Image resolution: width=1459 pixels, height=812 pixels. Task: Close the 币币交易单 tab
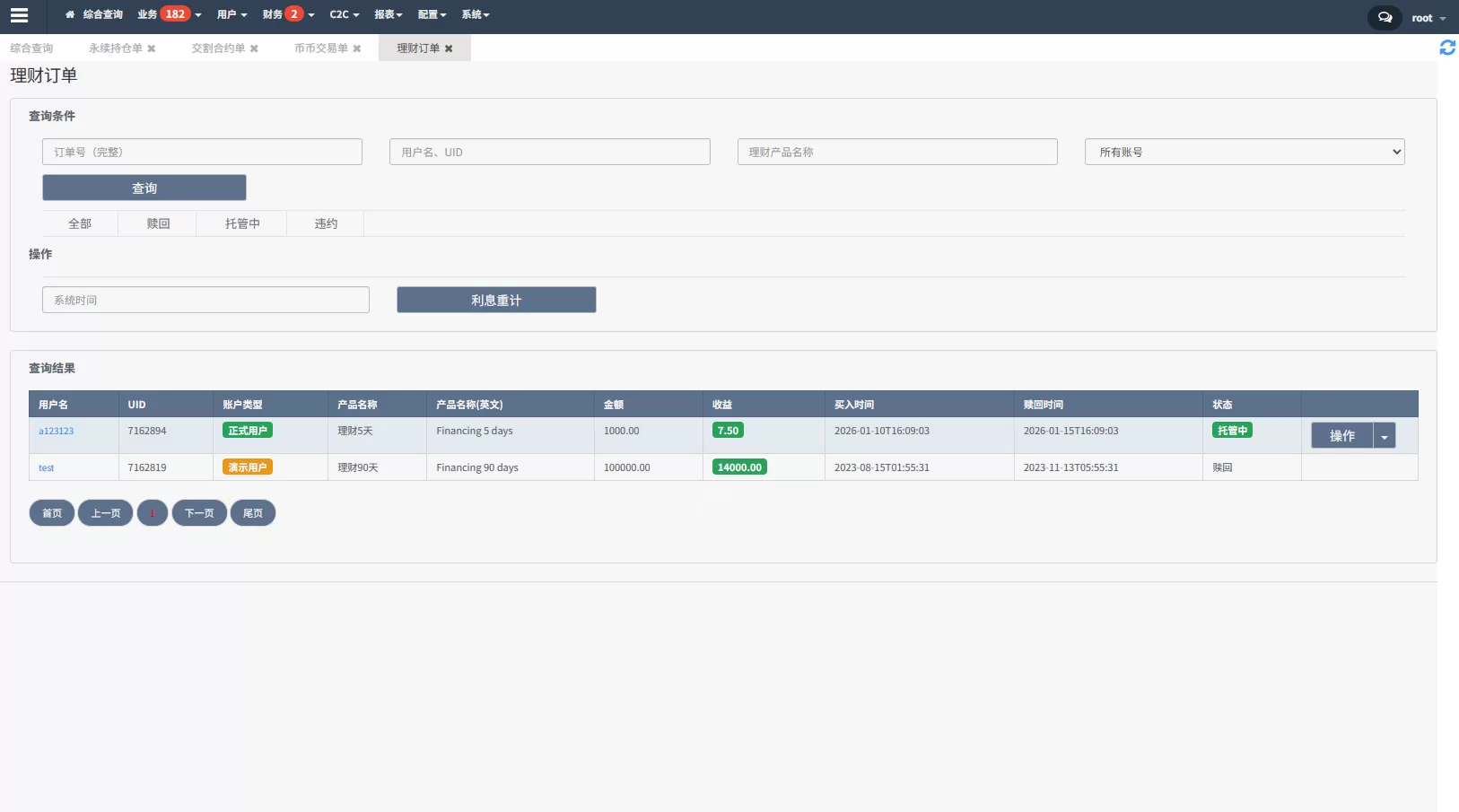click(357, 48)
